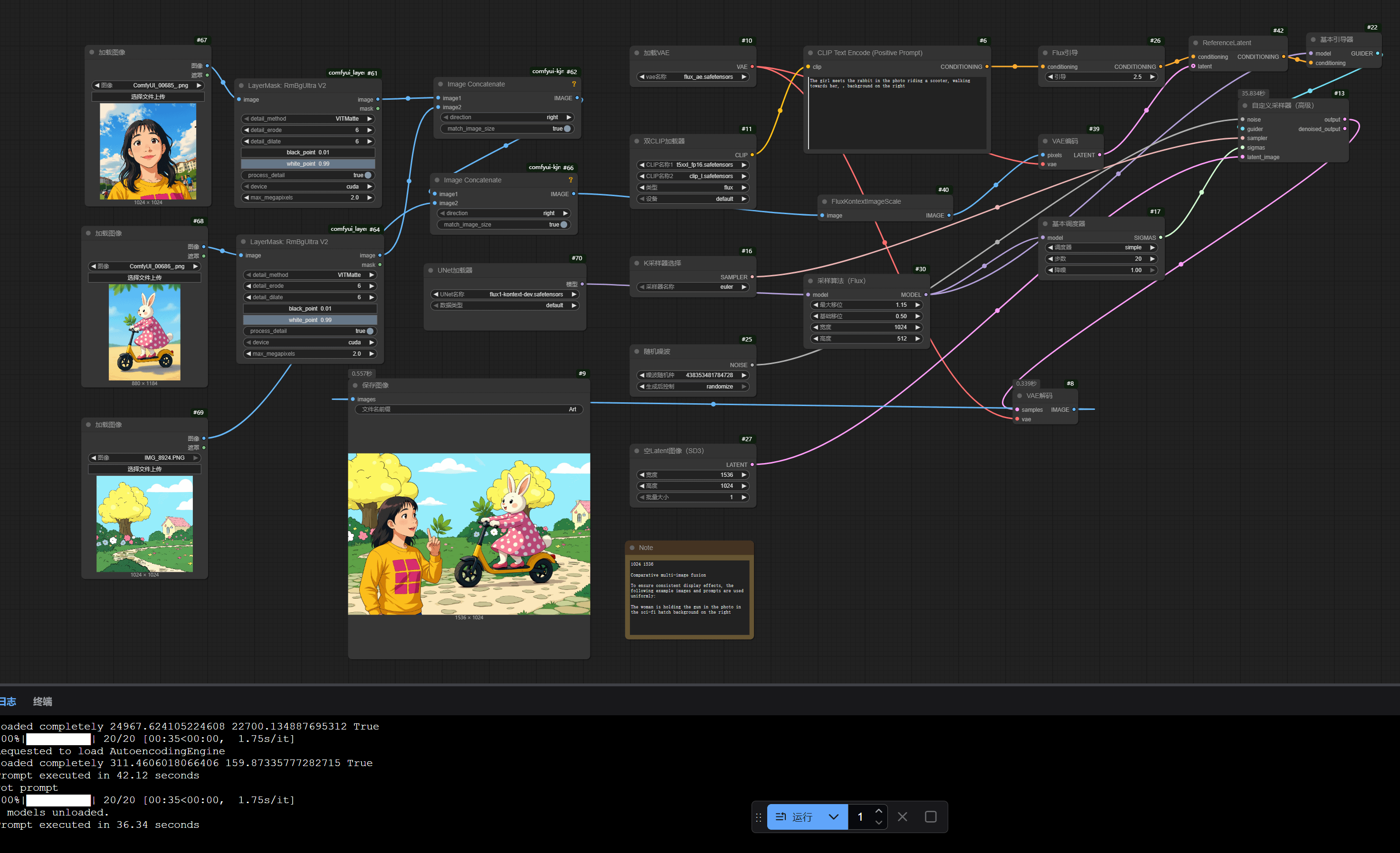
Task: Collapse the 采样算法 (Flux) node
Action: pos(810,281)
